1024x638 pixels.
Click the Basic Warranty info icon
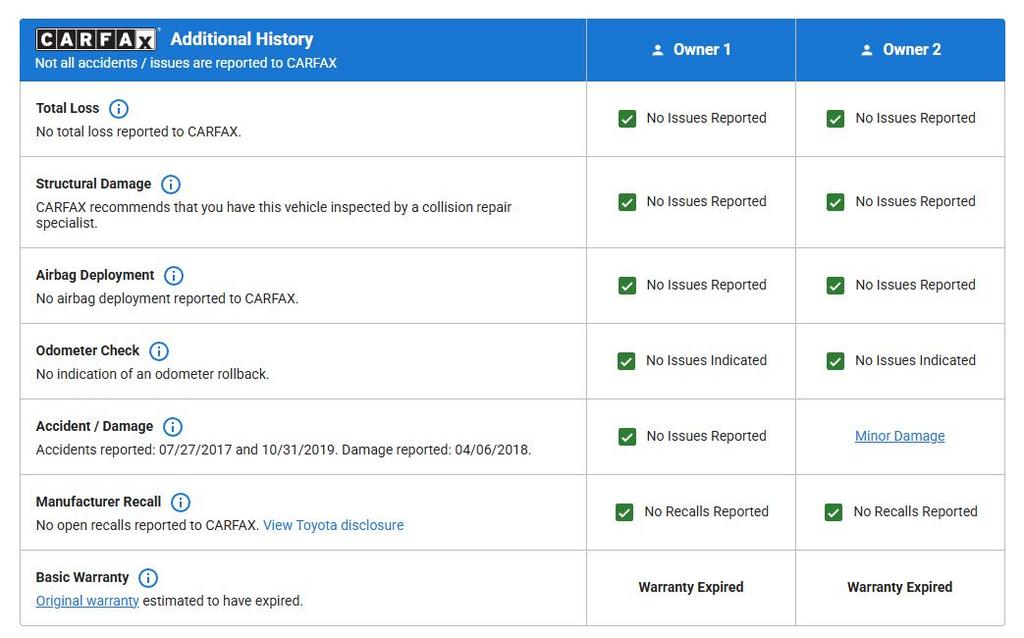[x=148, y=578]
